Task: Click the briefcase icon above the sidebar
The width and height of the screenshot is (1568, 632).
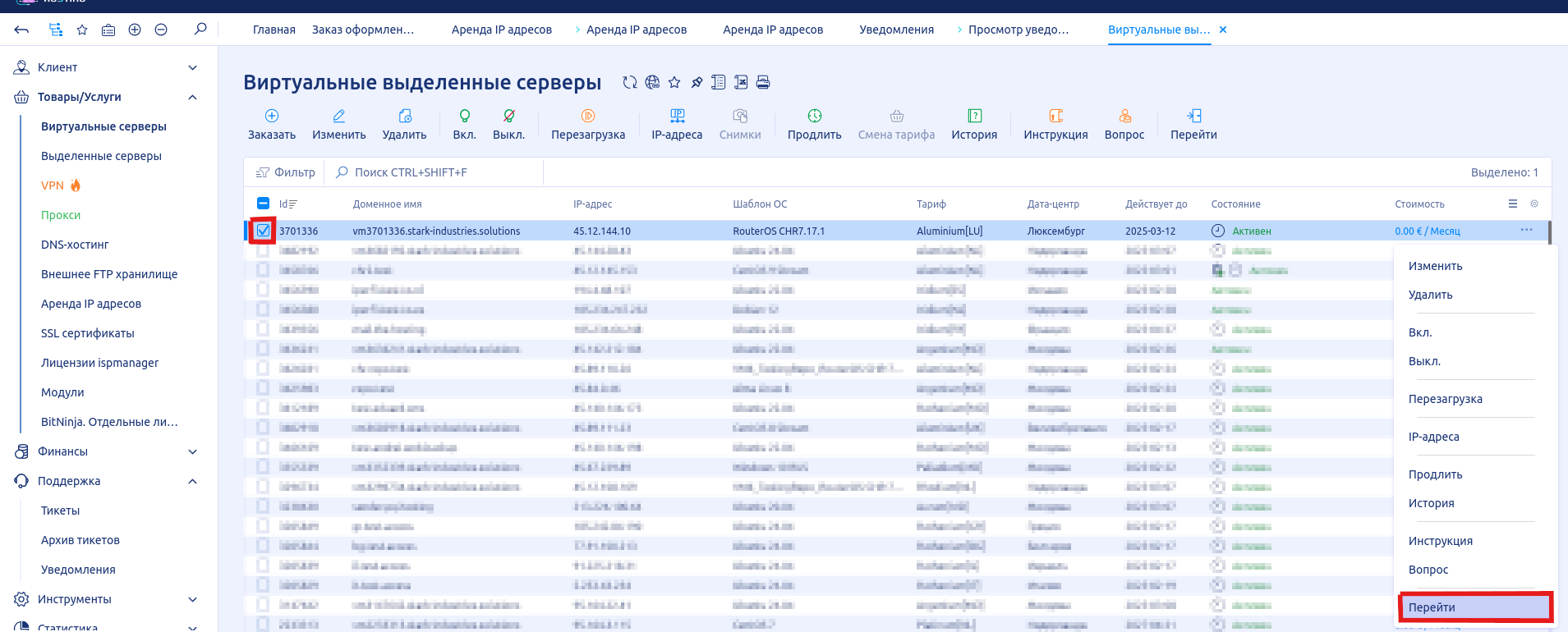Action: tap(108, 30)
